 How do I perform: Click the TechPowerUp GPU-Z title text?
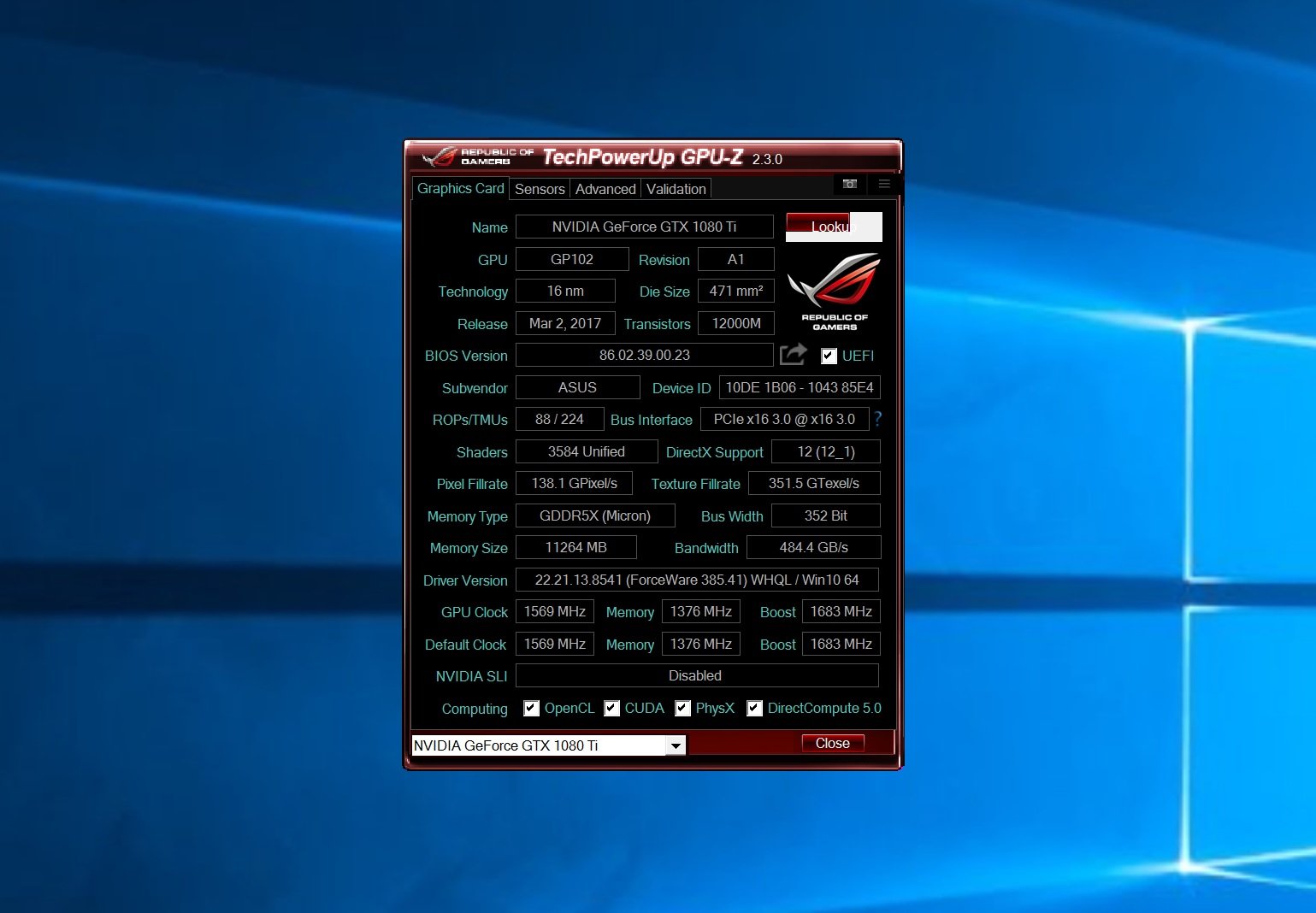pos(643,156)
